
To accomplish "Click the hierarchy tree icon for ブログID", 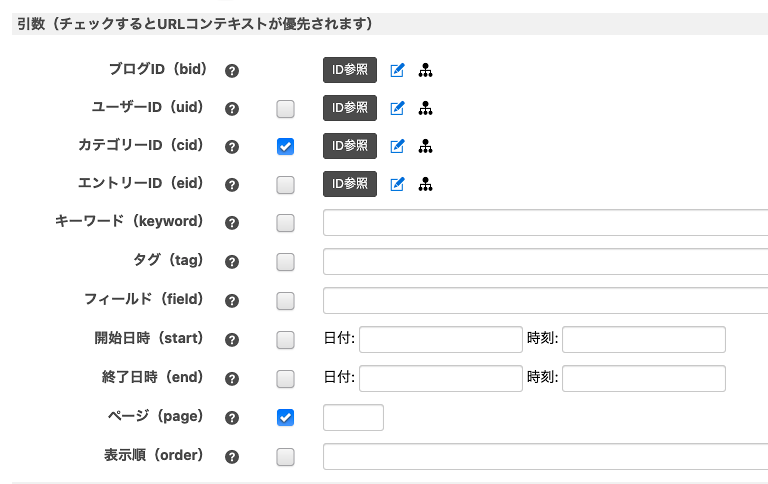I will coord(425,70).
